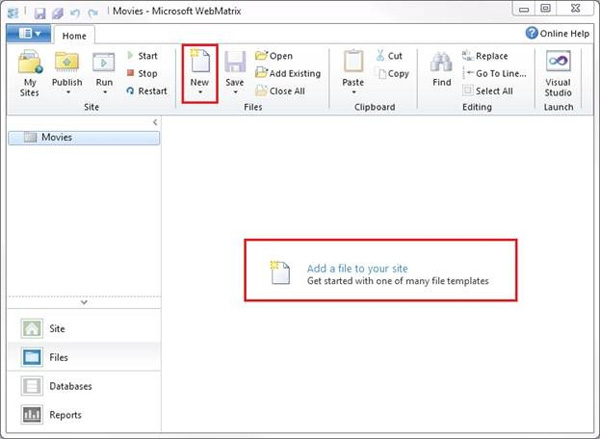
Task: Switch to the Site workspace
Action: coord(84,328)
